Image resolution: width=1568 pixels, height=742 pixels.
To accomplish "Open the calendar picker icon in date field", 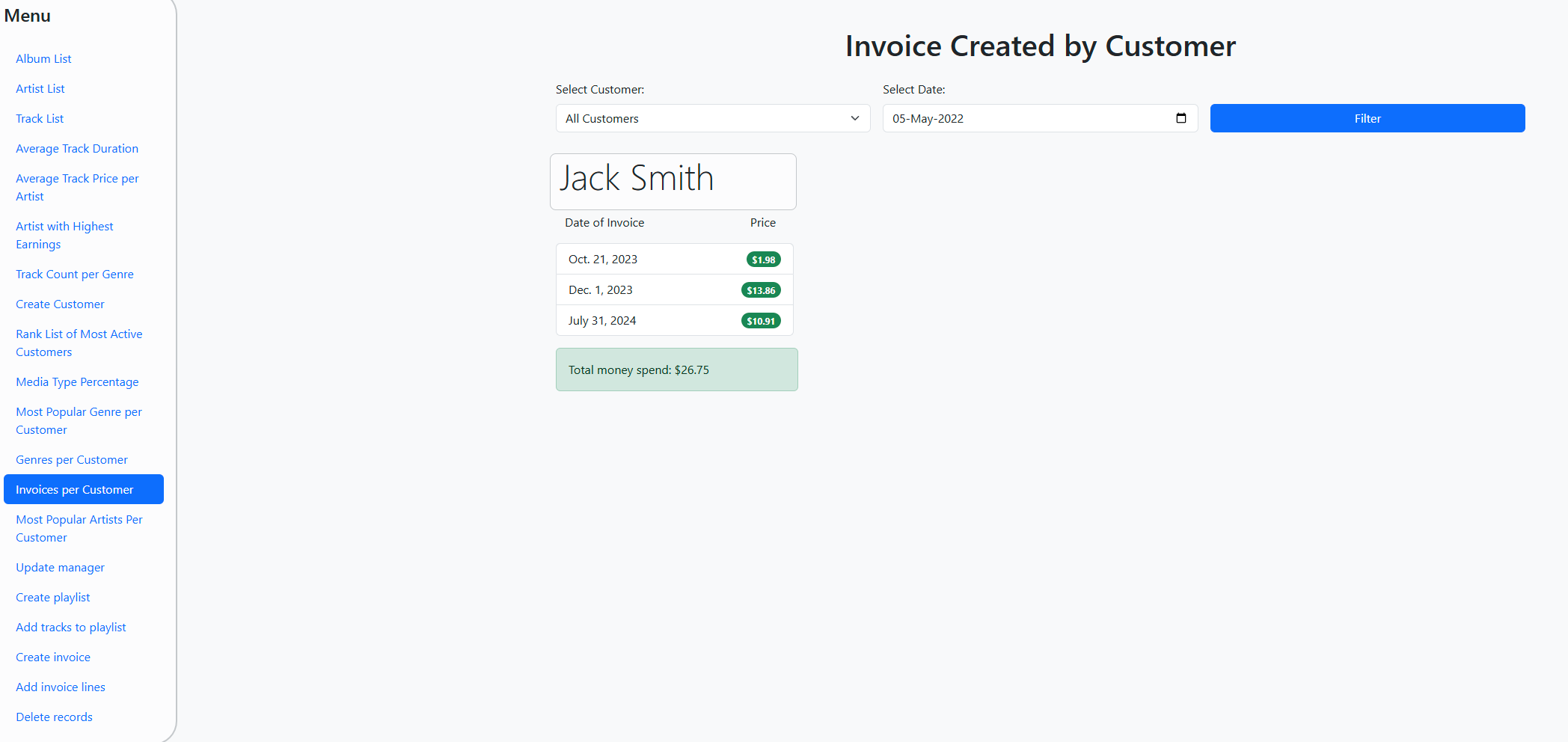I will (x=1180, y=118).
